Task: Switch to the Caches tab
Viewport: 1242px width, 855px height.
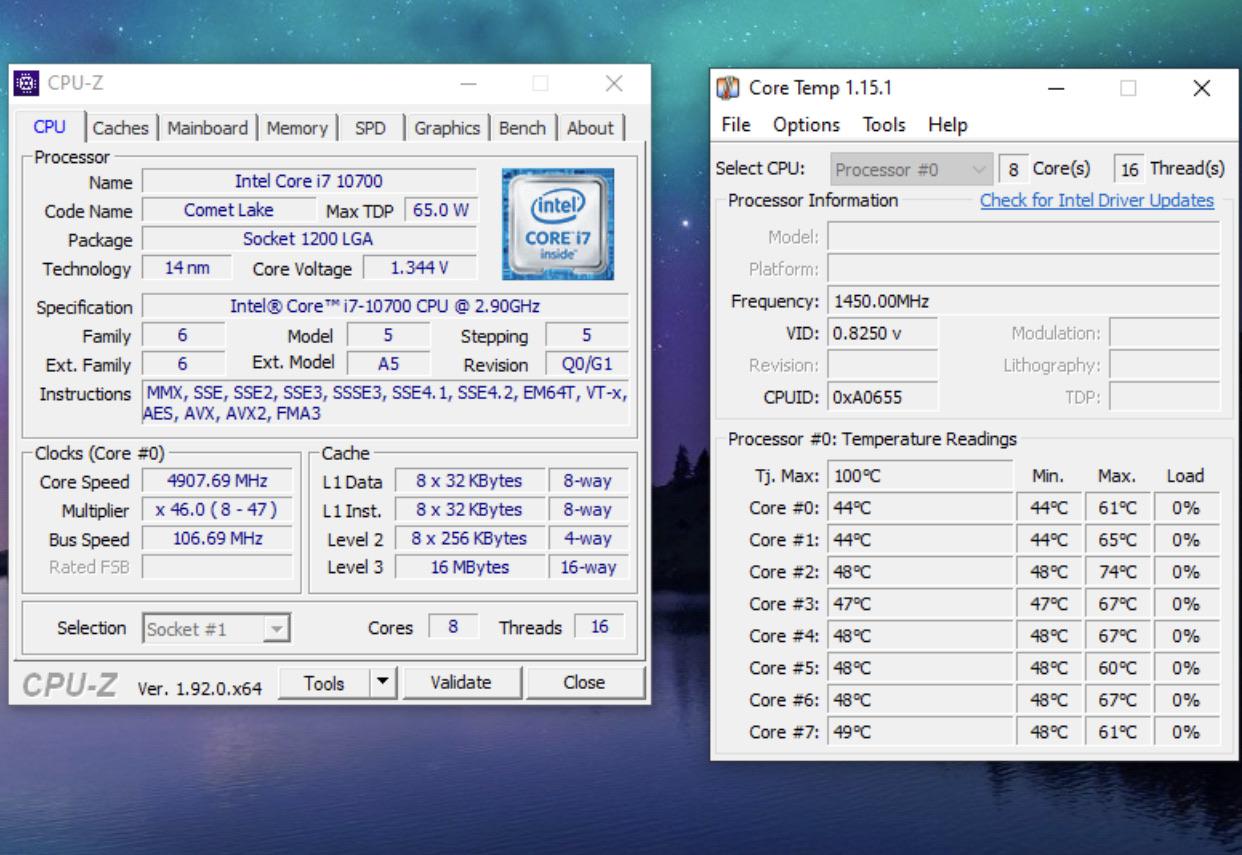Action: [121, 128]
